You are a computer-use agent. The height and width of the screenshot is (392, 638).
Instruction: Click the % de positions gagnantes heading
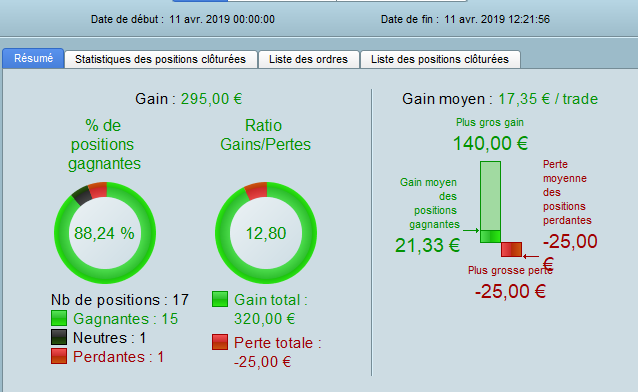[x=104, y=145]
